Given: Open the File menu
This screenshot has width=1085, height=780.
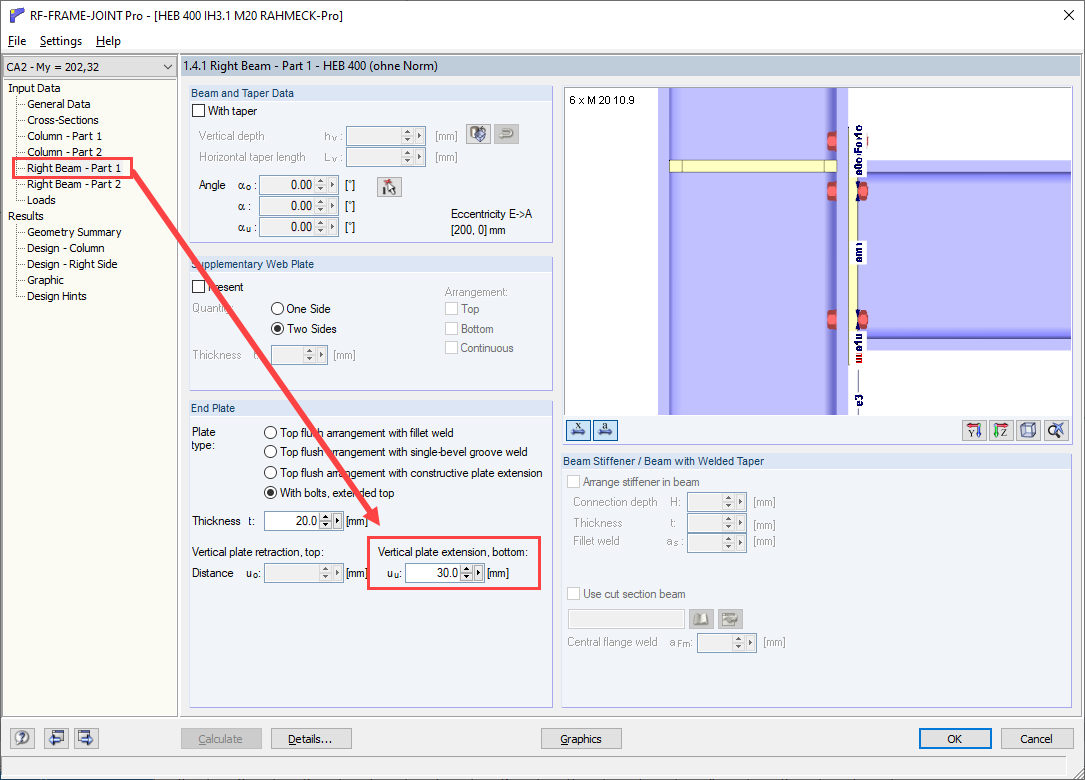Looking at the screenshot, I should [17, 41].
